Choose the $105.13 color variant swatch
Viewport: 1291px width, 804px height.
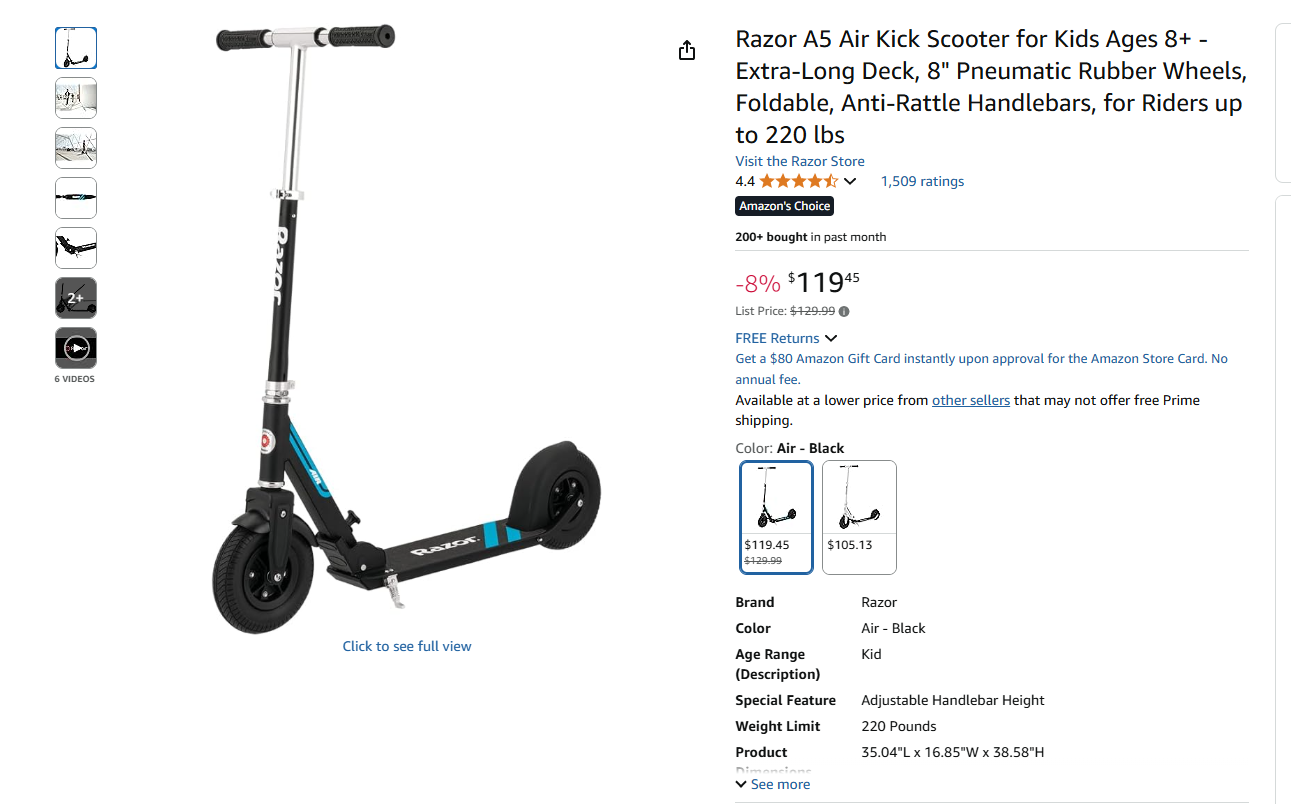[859, 517]
